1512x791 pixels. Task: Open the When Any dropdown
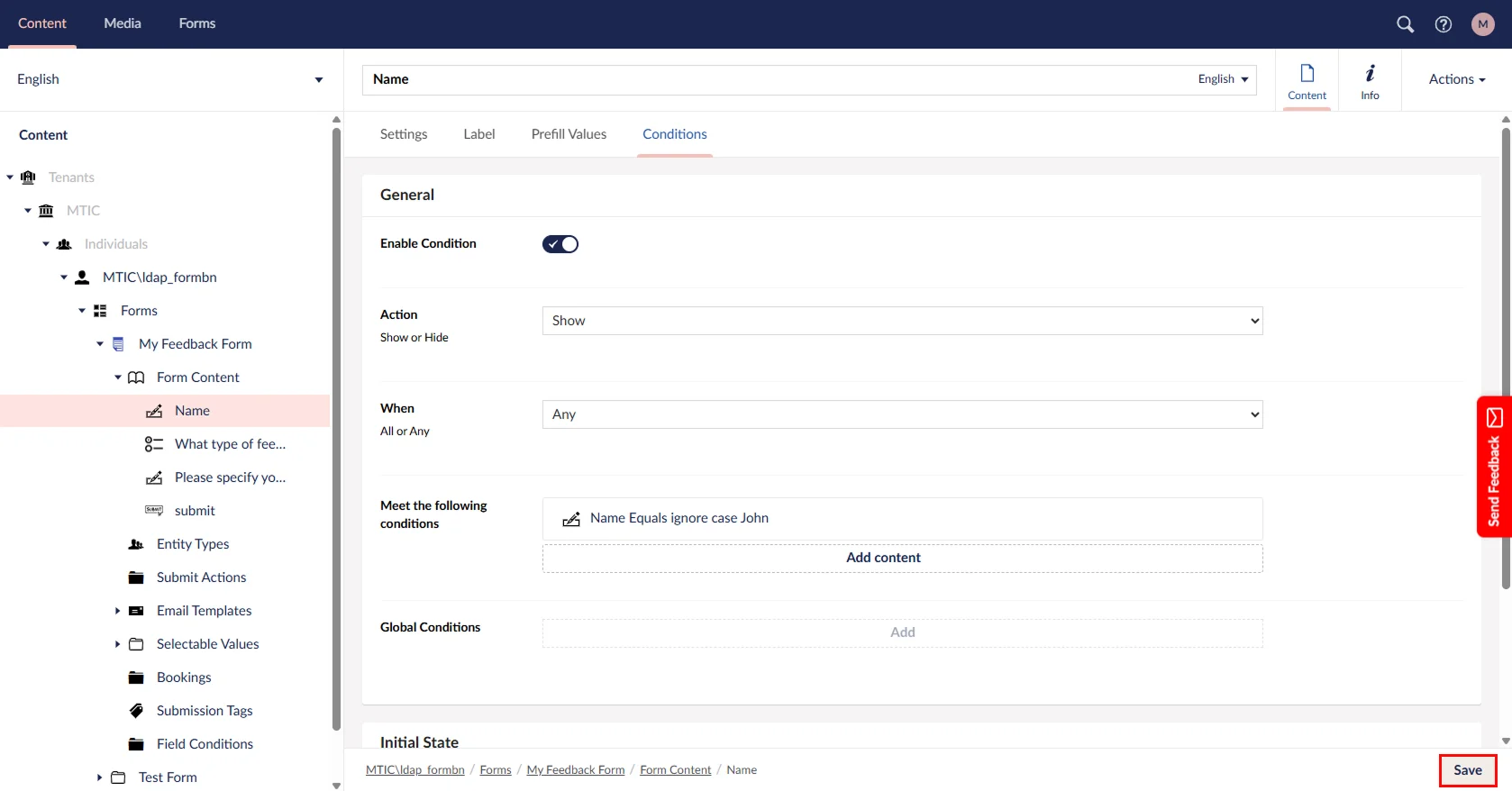pyautogui.click(x=901, y=414)
